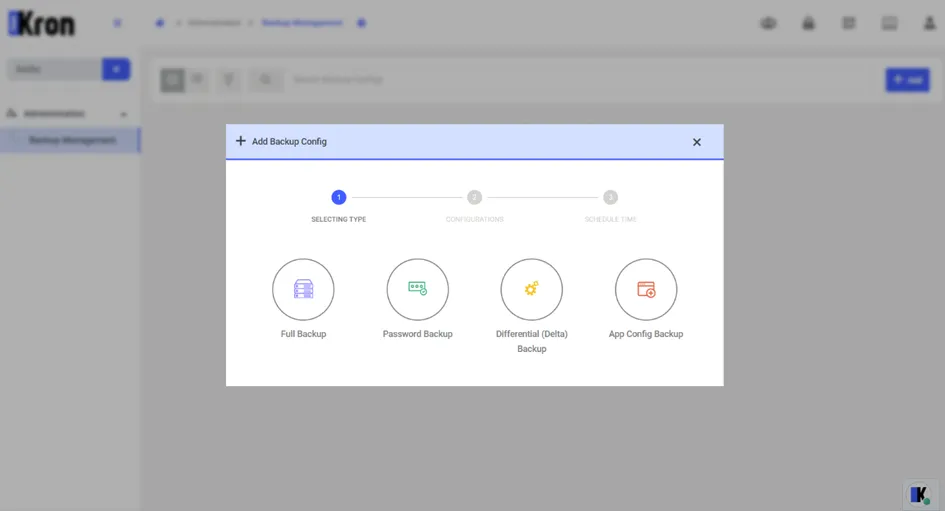Viewport: 945px width, 511px height.
Task: Click the lock icon in the top bar
Action: pyautogui.click(x=809, y=24)
